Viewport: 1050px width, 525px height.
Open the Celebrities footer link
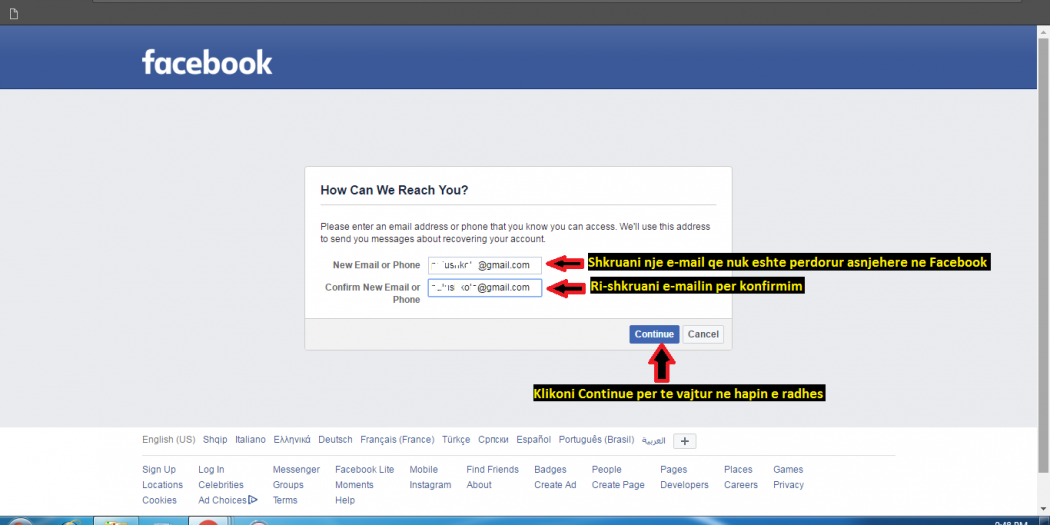[x=221, y=485]
